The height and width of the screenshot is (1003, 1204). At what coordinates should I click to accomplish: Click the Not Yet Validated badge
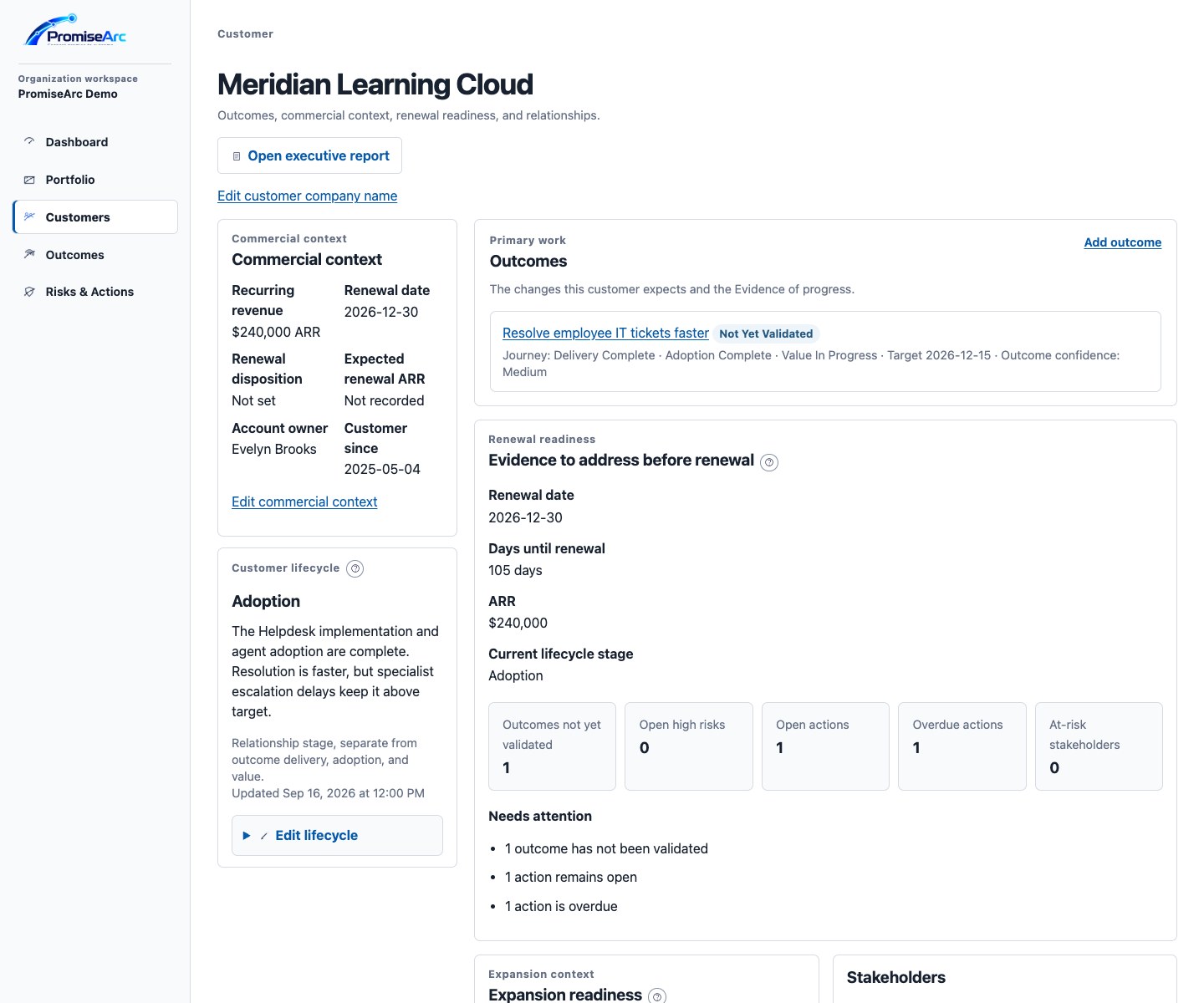pyautogui.click(x=766, y=333)
